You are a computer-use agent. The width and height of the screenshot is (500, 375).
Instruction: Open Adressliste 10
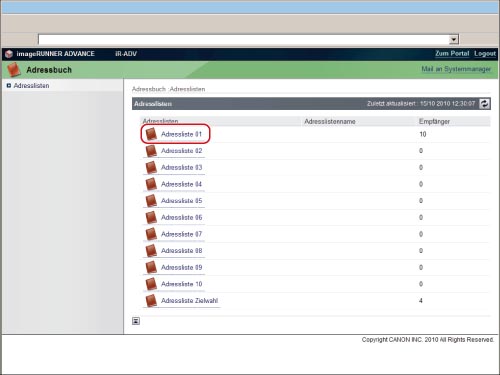coord(182,284)
